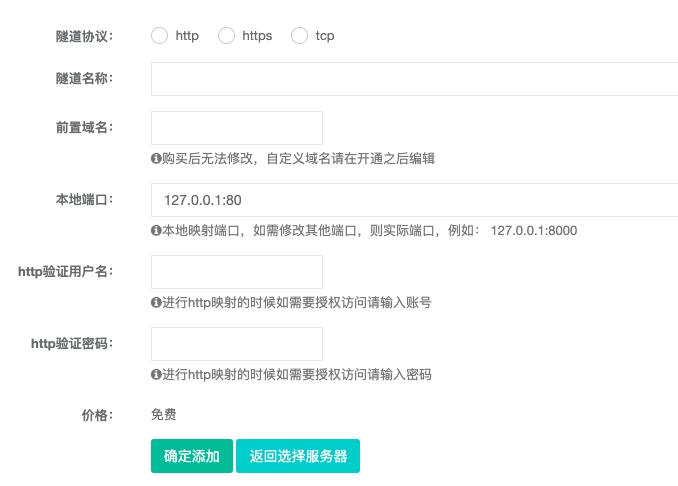This screenshot has height=486, width=678.
Task: Click the 前置域名 field label
Action: (84, 127)
